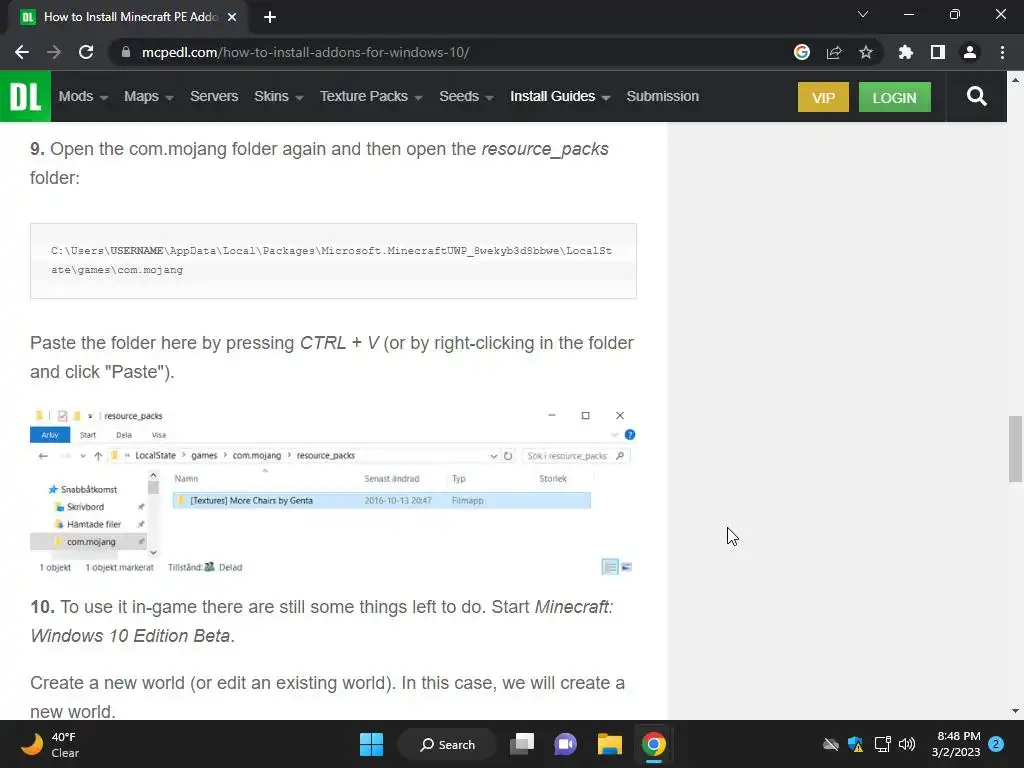
Task: Click the step 10 instruction text
Action: point(322,621)
